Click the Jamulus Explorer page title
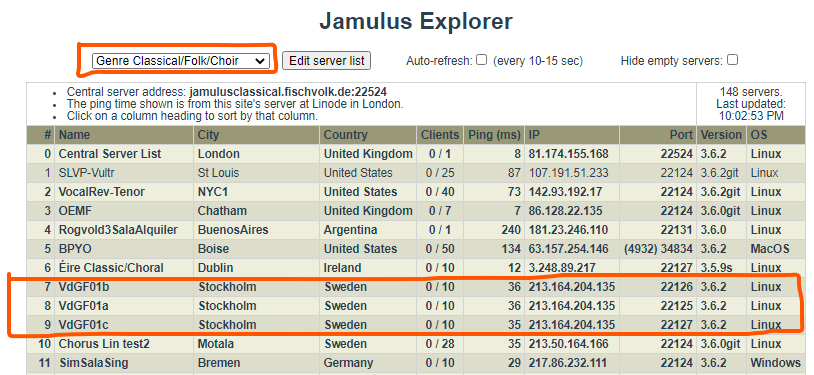The height and width of the screenshot is (375, 814). point(416,21)
